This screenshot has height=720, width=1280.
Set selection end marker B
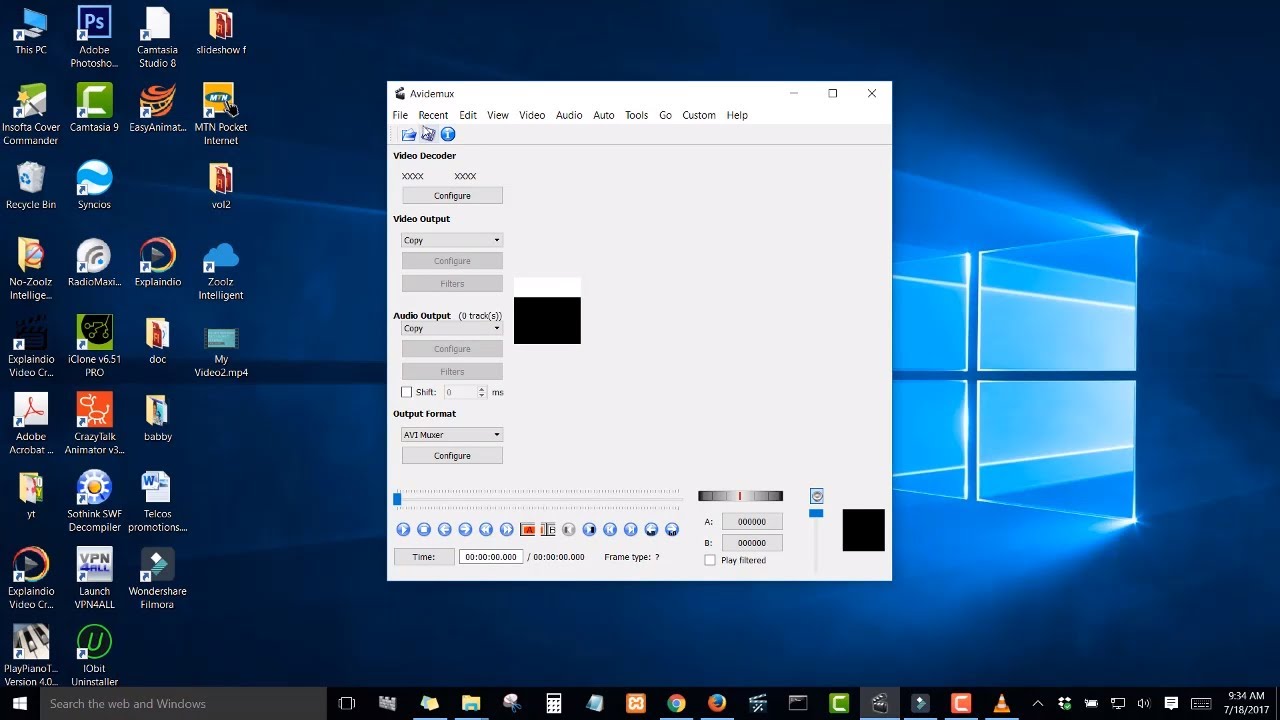pos(548,529)
